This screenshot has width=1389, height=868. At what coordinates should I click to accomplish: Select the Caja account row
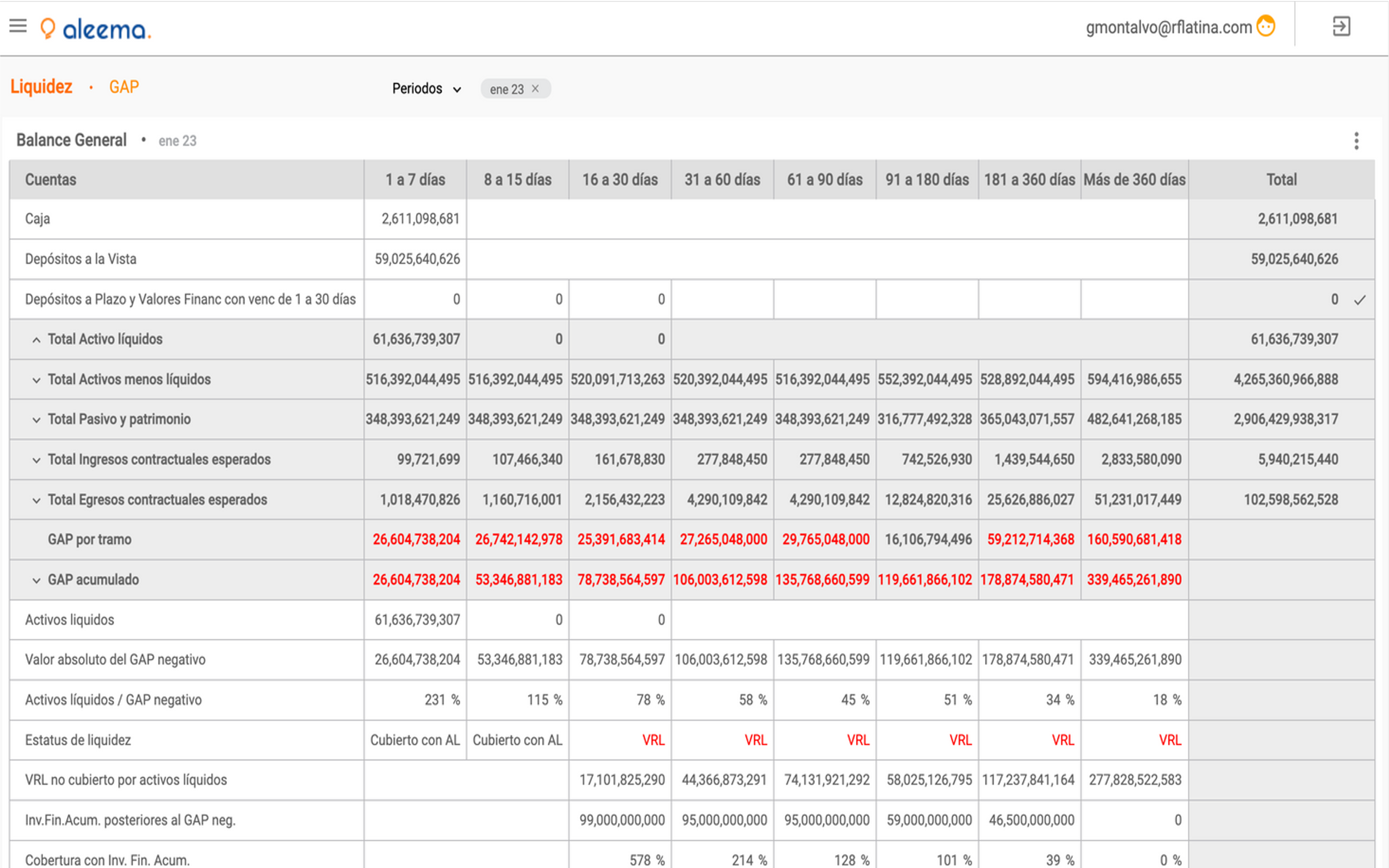point(38,219)
